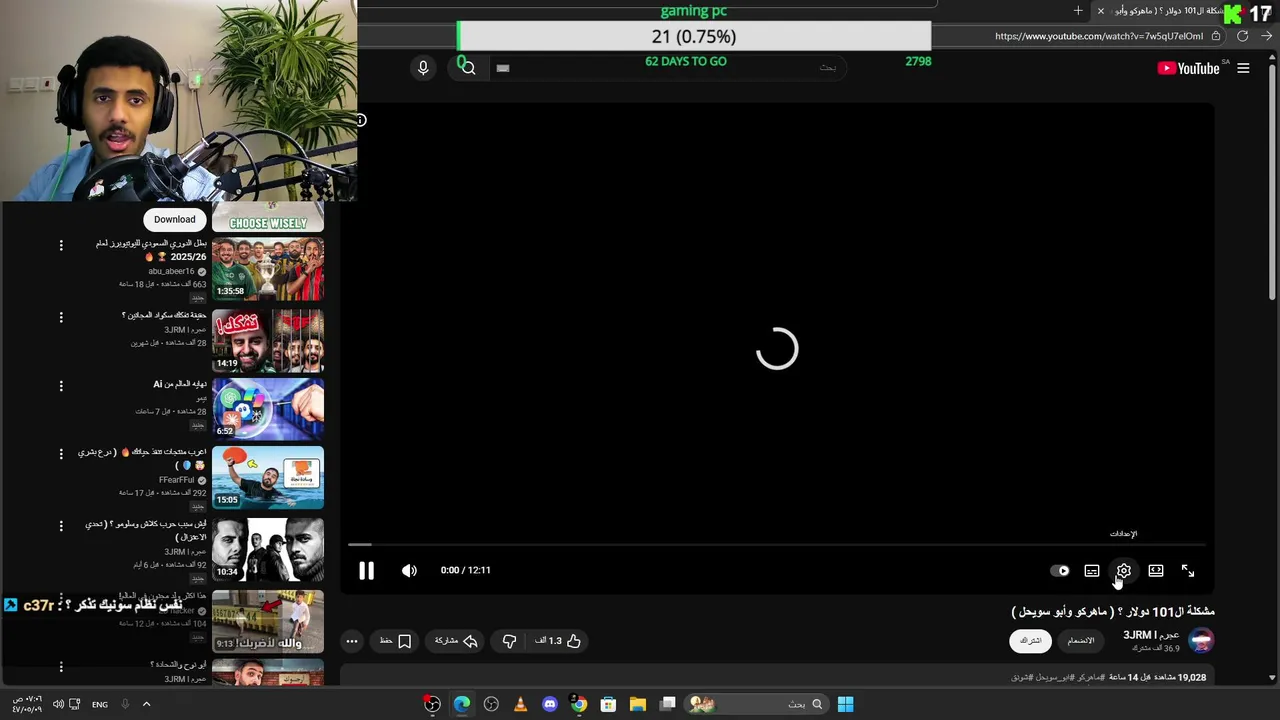Reload the page with refresh icon
Screen dimensions: 1280x720
tap(1242, 36)
